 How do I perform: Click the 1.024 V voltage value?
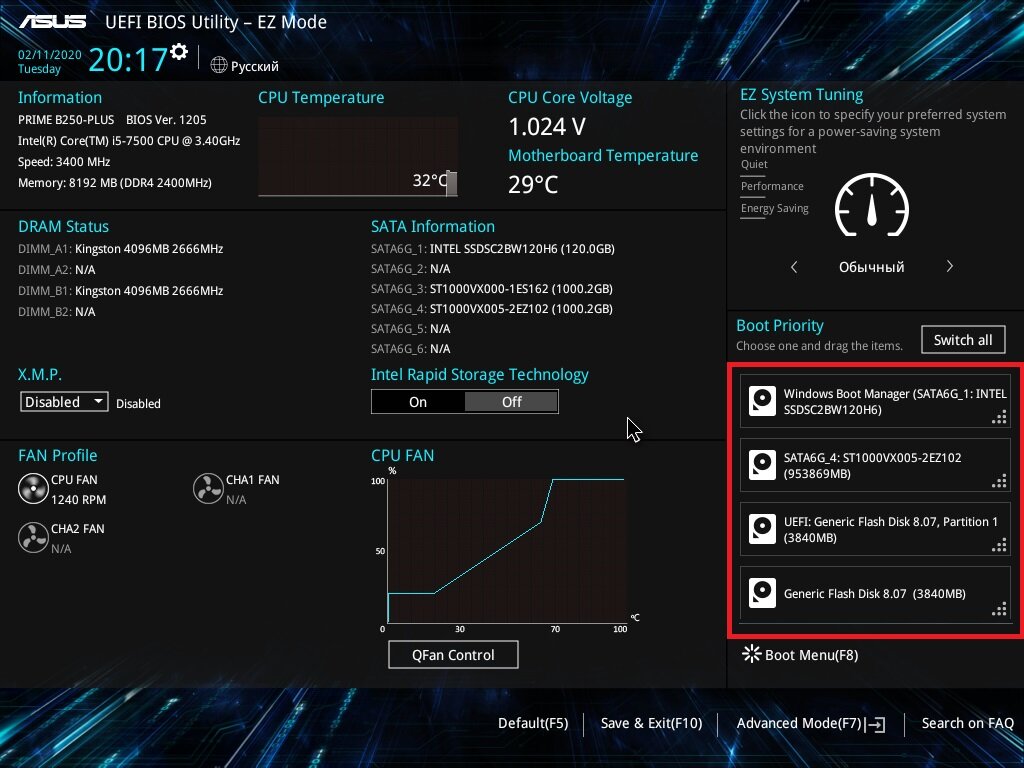[x=547, y=126]
